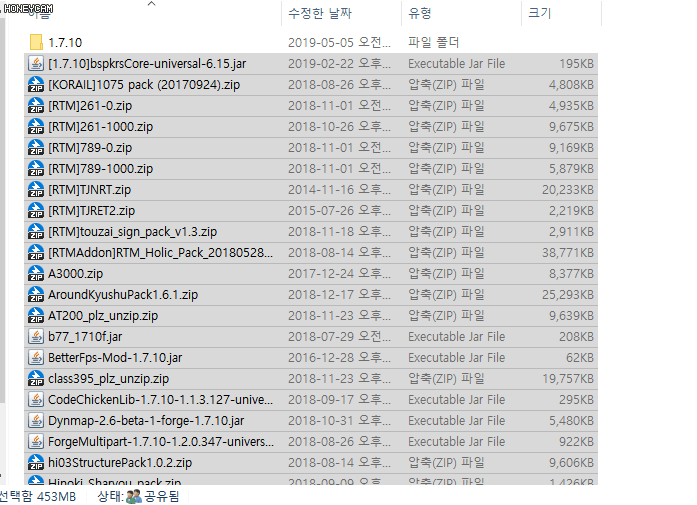
Task: Click the 20,233KB size cell
Action: coord(568,190)
